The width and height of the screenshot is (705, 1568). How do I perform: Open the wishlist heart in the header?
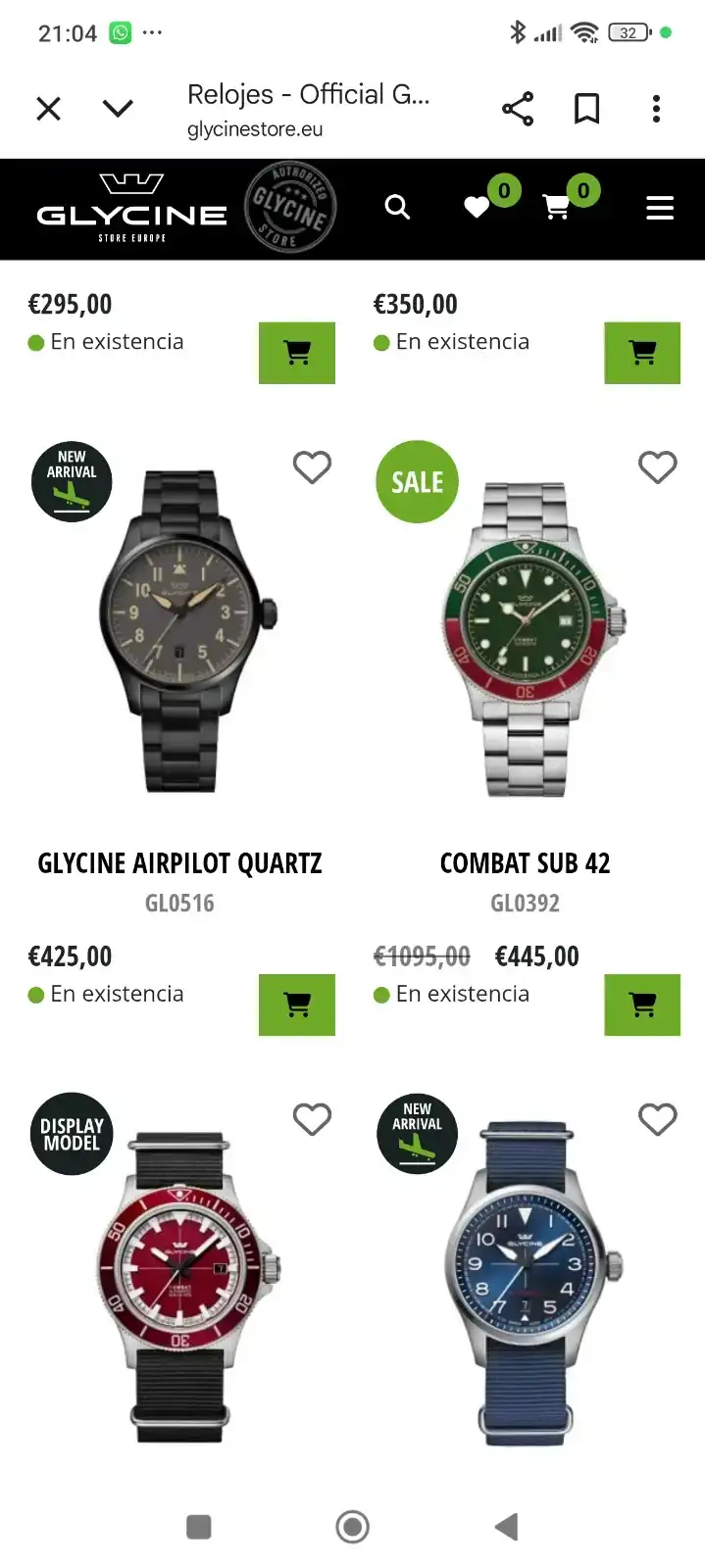pyautogui.click(x=477, y=207)
